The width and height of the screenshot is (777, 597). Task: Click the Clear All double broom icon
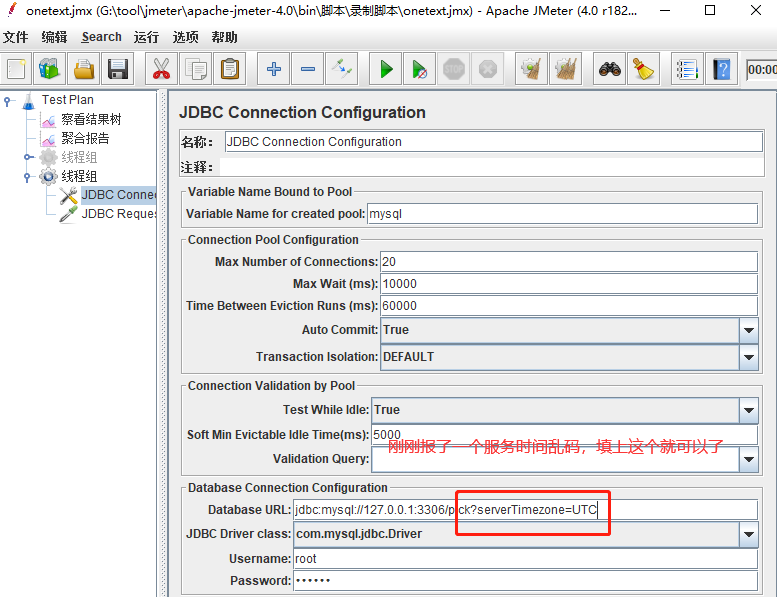566,69
